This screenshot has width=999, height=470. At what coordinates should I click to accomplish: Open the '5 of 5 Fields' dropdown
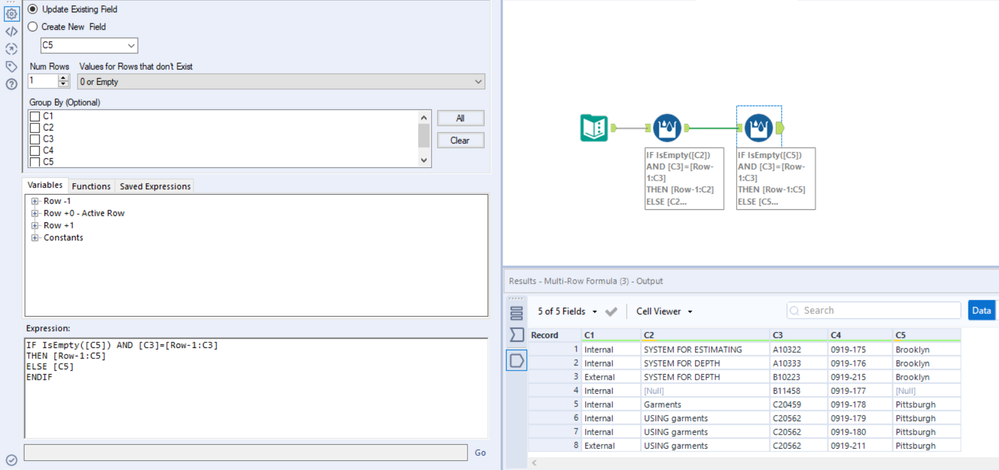point(567,311)
